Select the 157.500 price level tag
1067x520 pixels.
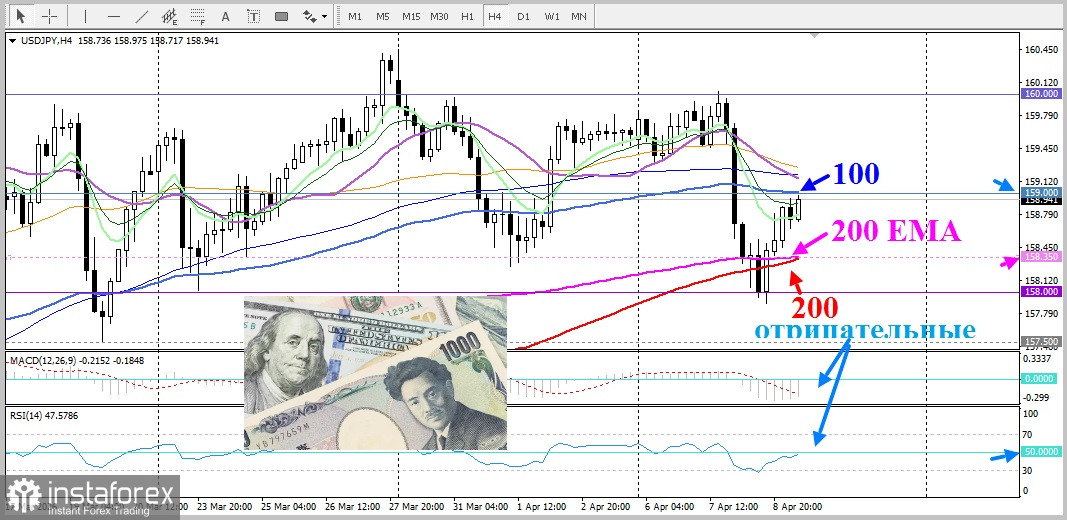pos(1040,342)
